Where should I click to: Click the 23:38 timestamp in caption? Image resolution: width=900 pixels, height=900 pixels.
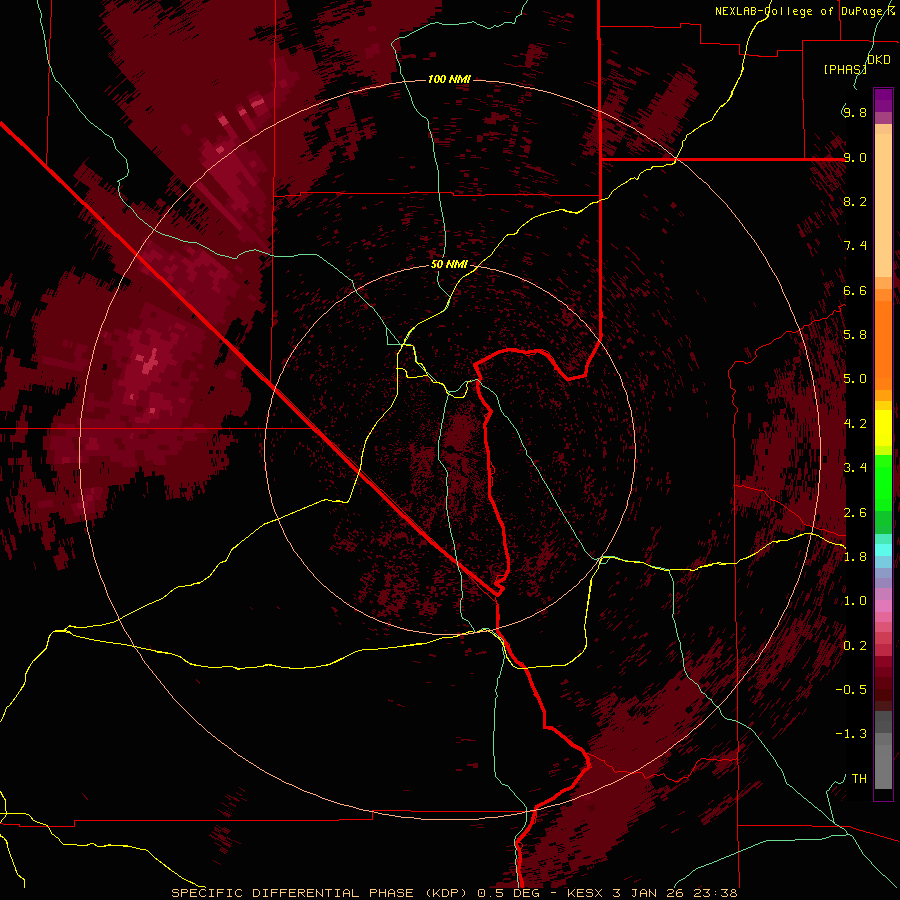[715, 893]
